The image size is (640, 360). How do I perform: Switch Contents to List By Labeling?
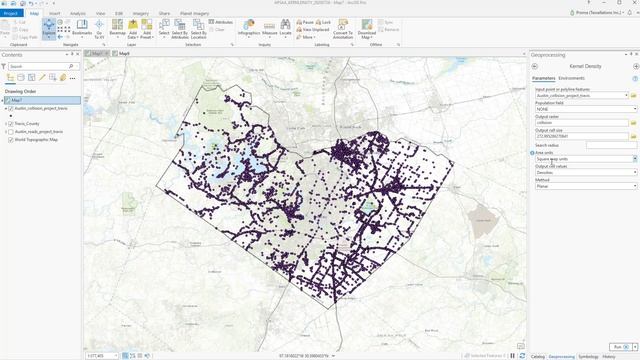click(63, 78)
